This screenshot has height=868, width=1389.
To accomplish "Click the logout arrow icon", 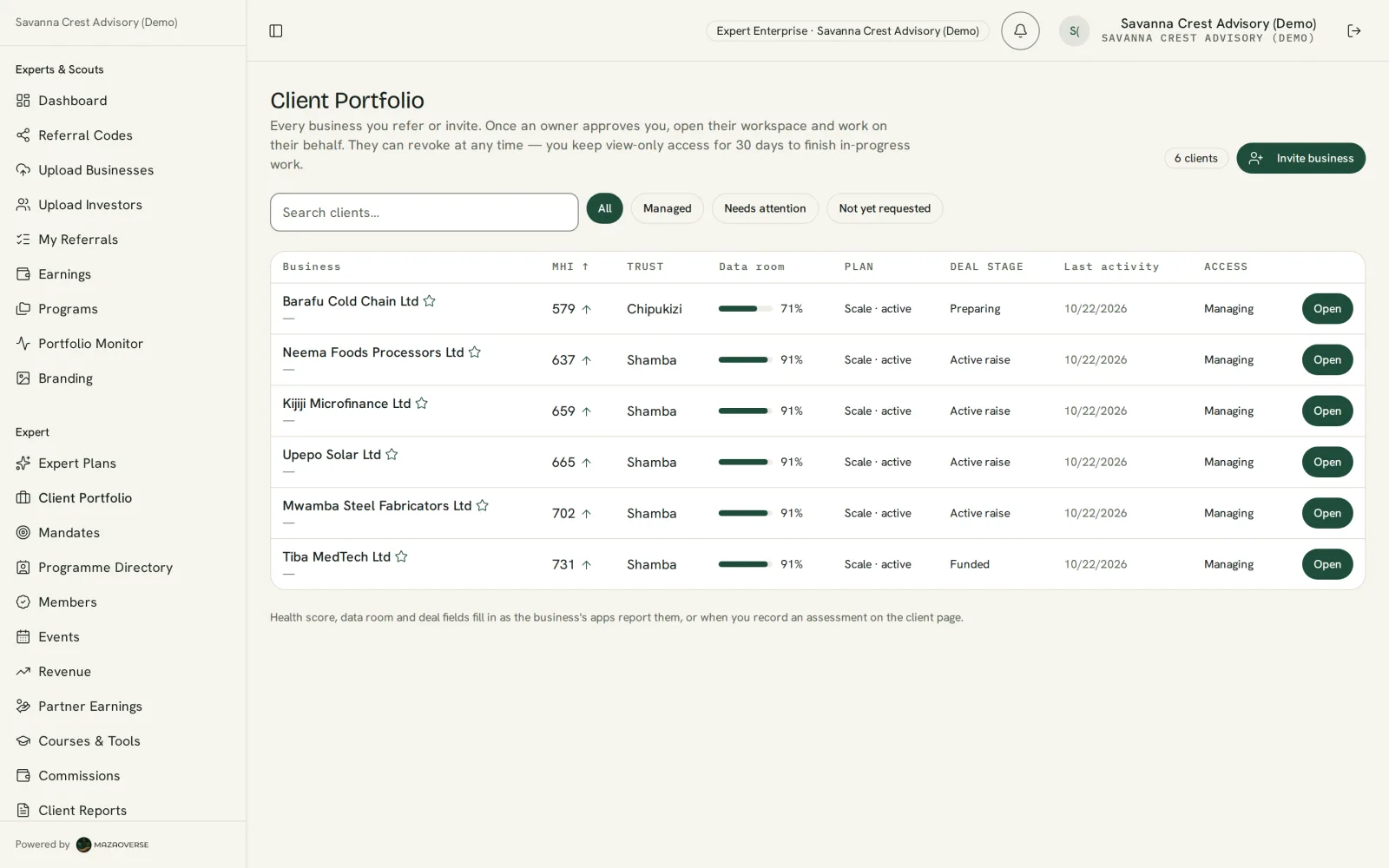I will pyautogui.click(x=1353, y=31).
